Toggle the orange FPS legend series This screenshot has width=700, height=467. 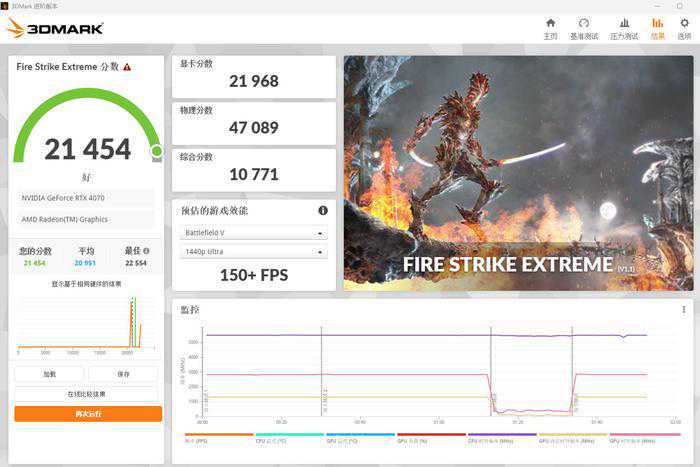coord(218,435)
